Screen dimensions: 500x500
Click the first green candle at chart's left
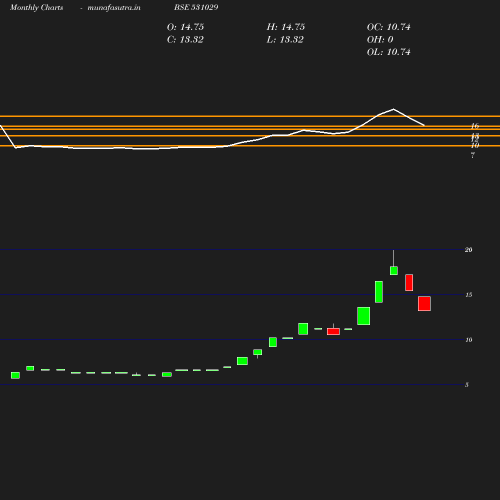coord(15,375)
